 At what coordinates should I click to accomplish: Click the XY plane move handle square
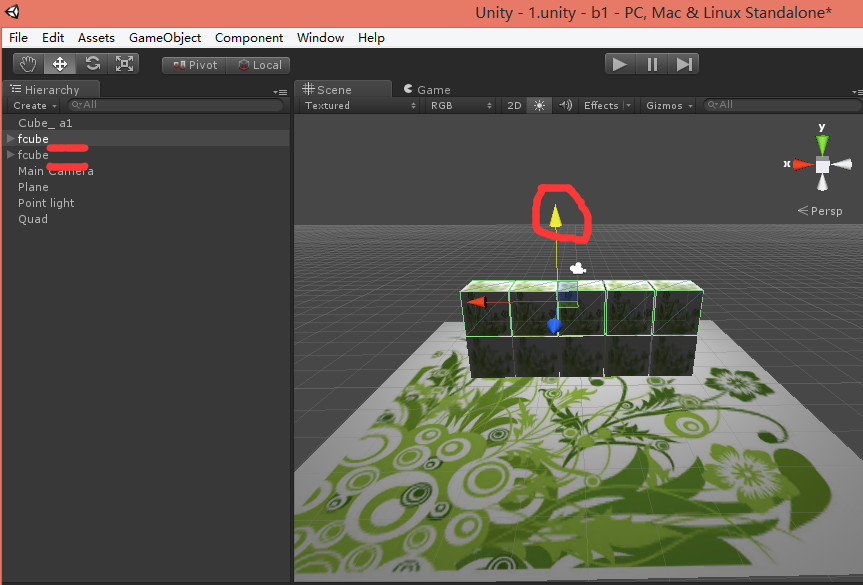coord(567,292)
